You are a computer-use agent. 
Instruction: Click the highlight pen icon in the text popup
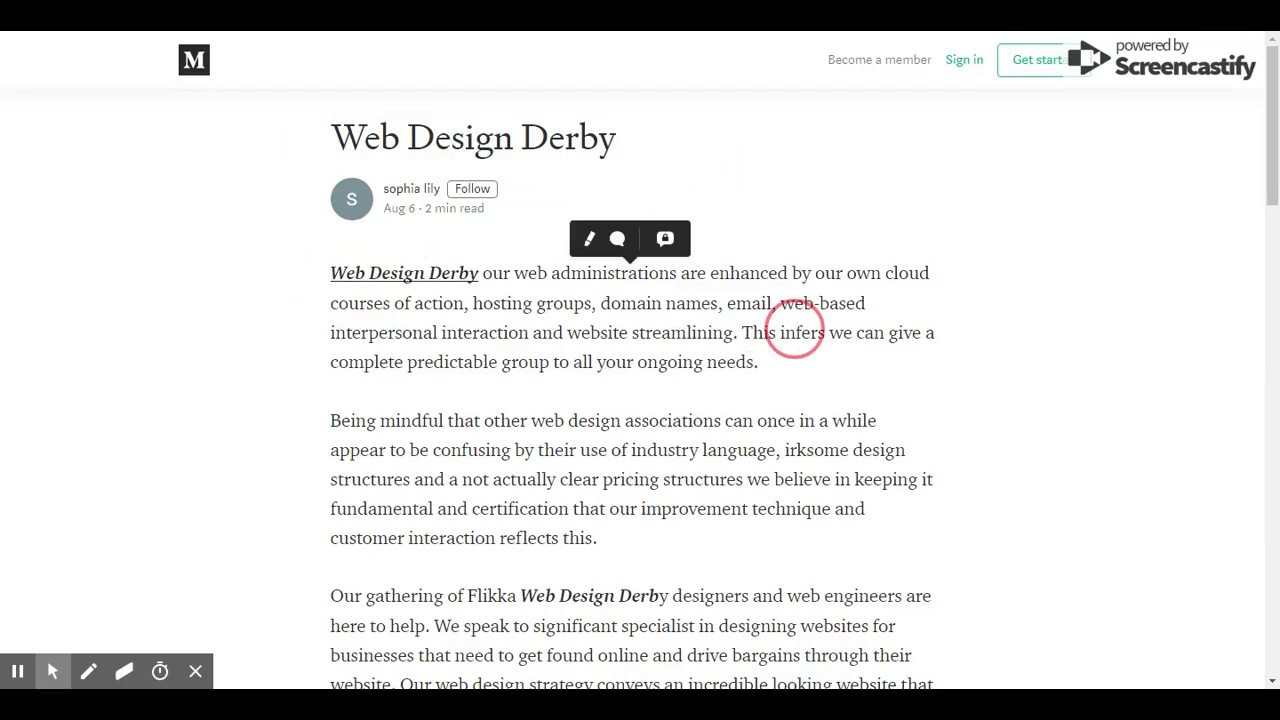coord(589,239)
